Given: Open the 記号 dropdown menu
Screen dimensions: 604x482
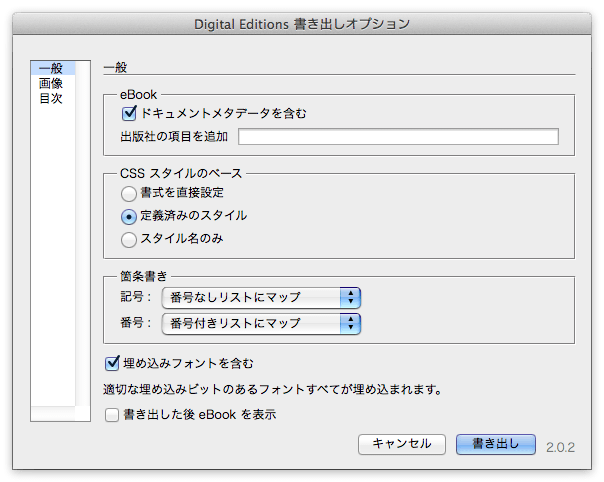Looking at the screenshot, I should pyautogui.click(x=261, y=297).
